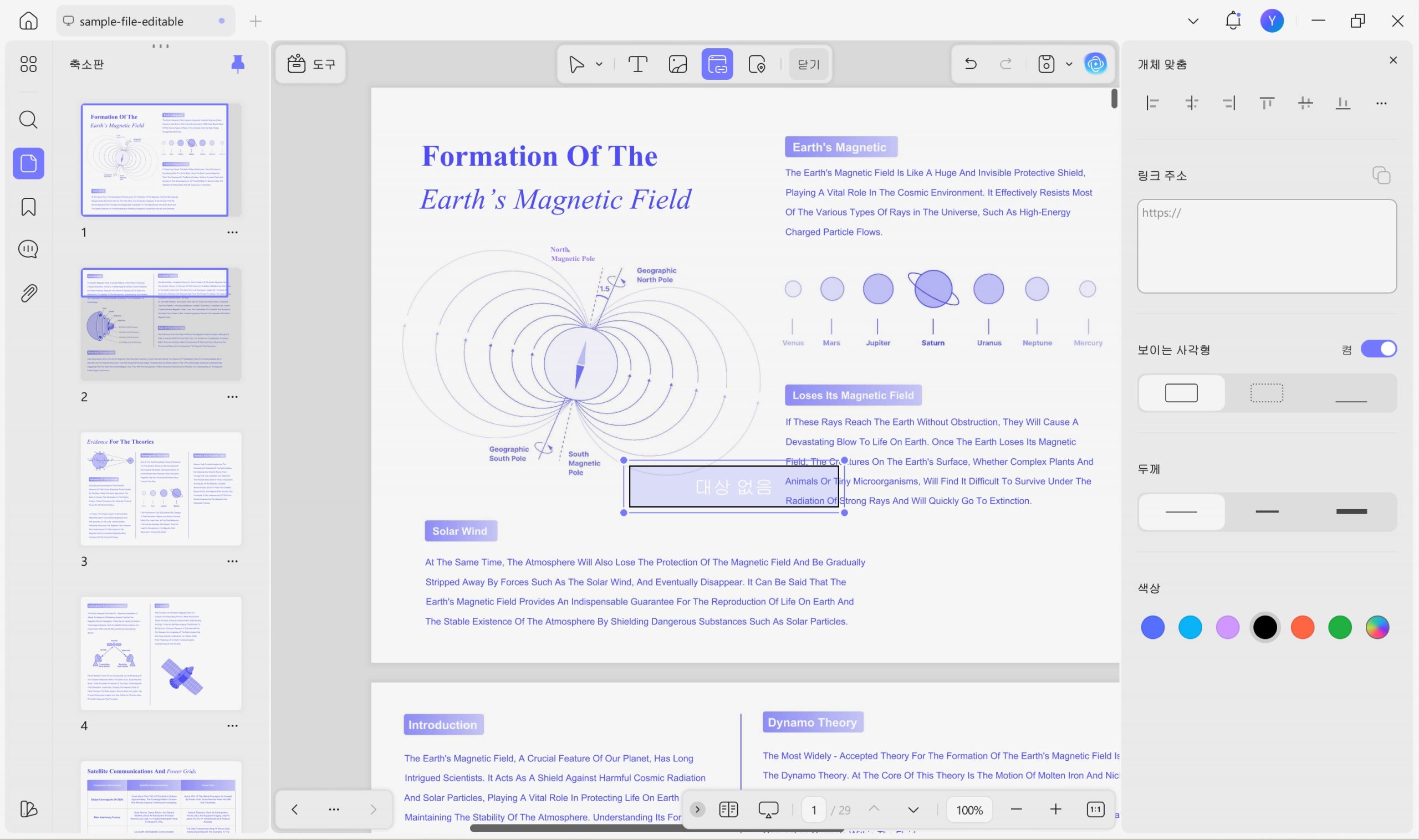Choose the dashed rectangle border style
The height and width of the screenshot is (840, 1419).
point(1266,393)
